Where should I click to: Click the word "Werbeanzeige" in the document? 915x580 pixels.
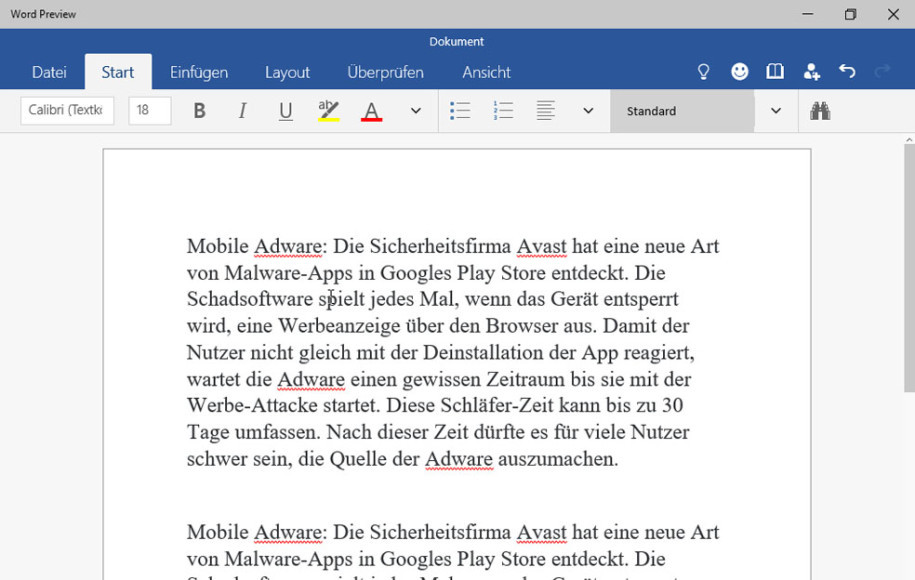point(338,326)
